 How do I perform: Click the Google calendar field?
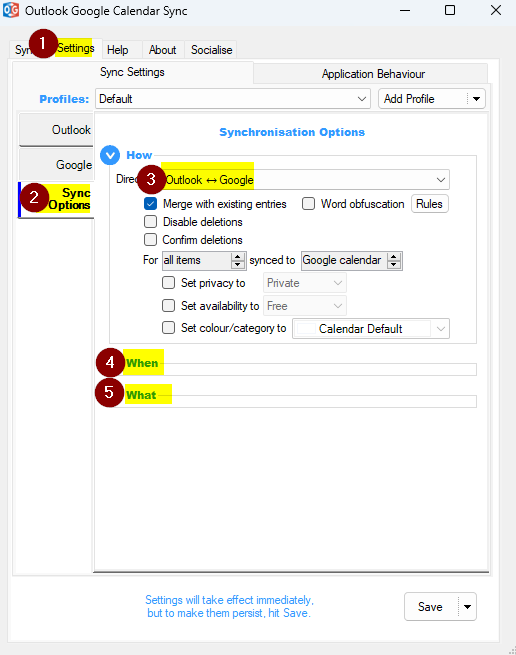[x=344, y=260]
